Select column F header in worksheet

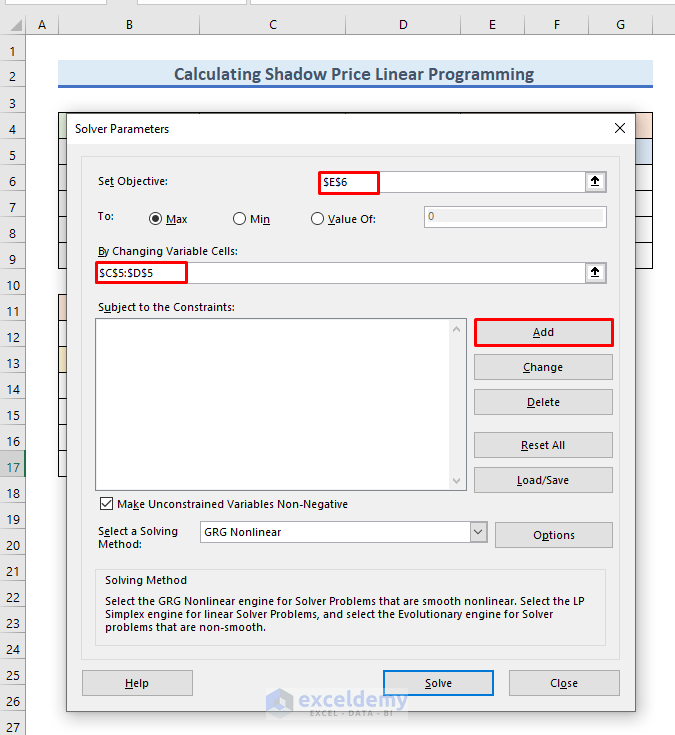(556, 25)
